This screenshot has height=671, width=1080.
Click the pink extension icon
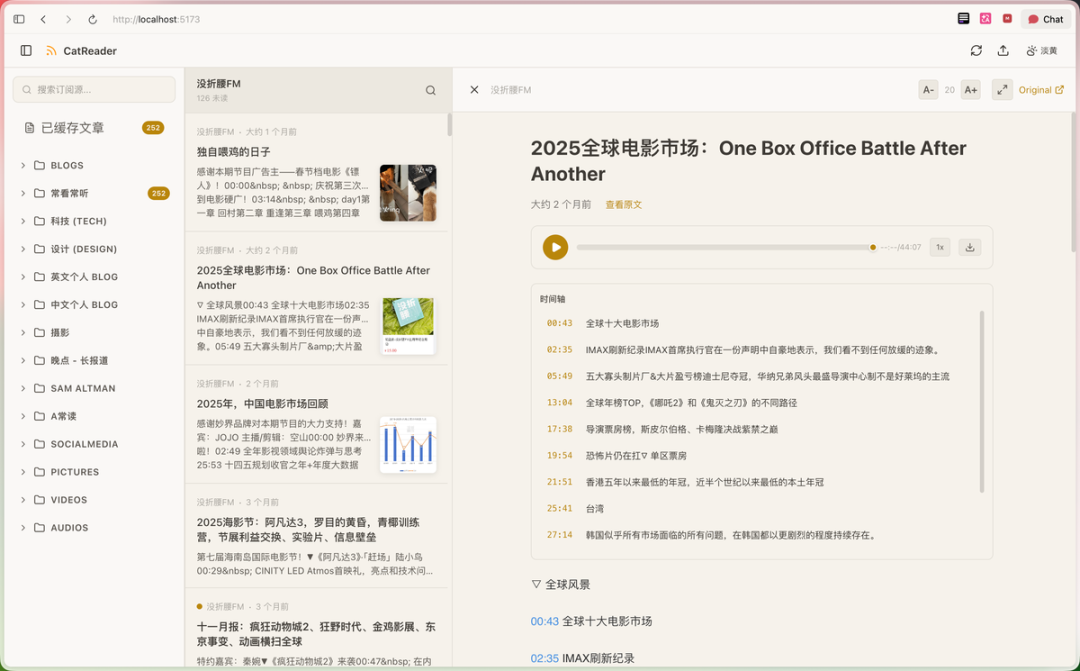coord(986,19)
